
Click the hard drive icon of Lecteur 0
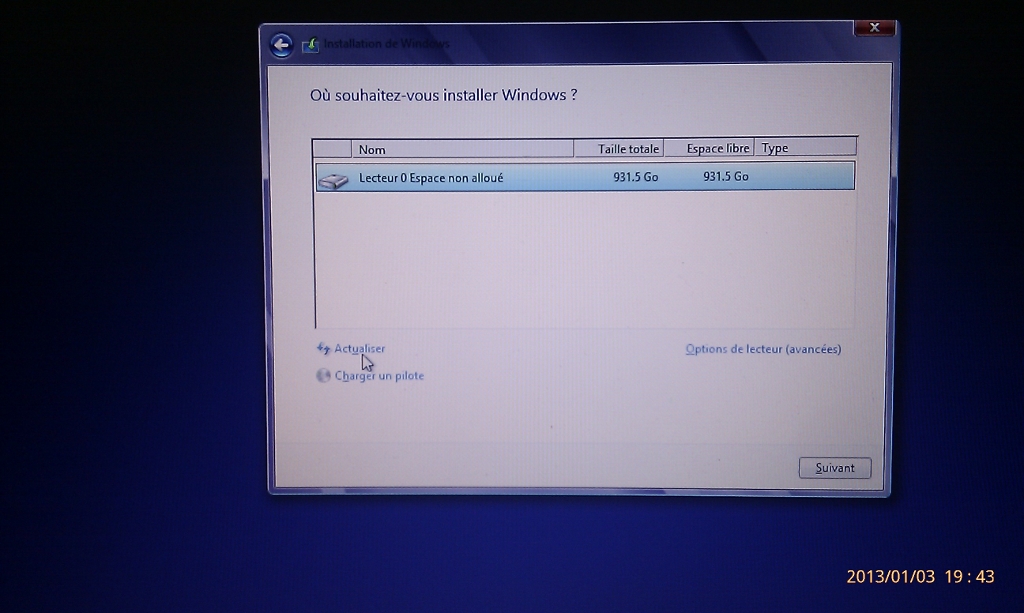[334, 179]
